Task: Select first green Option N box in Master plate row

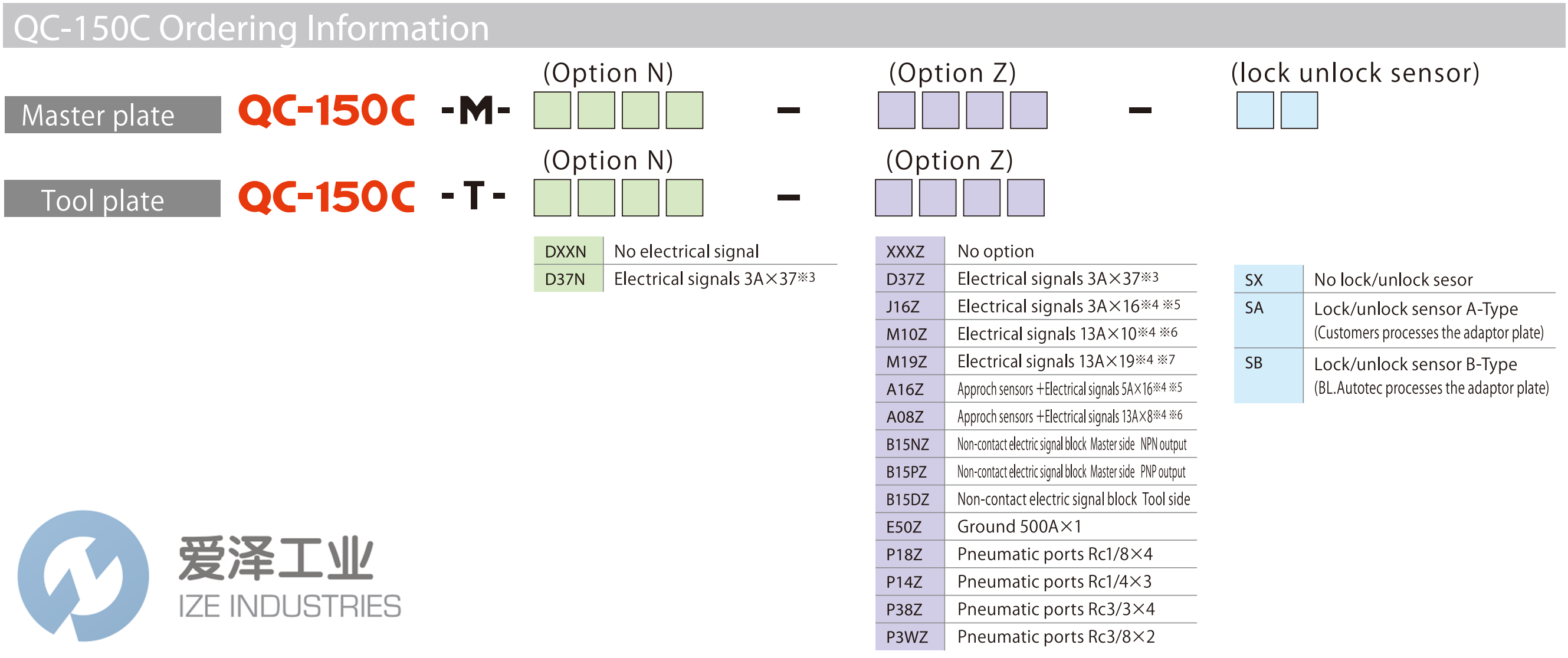Action: point(552,110)
